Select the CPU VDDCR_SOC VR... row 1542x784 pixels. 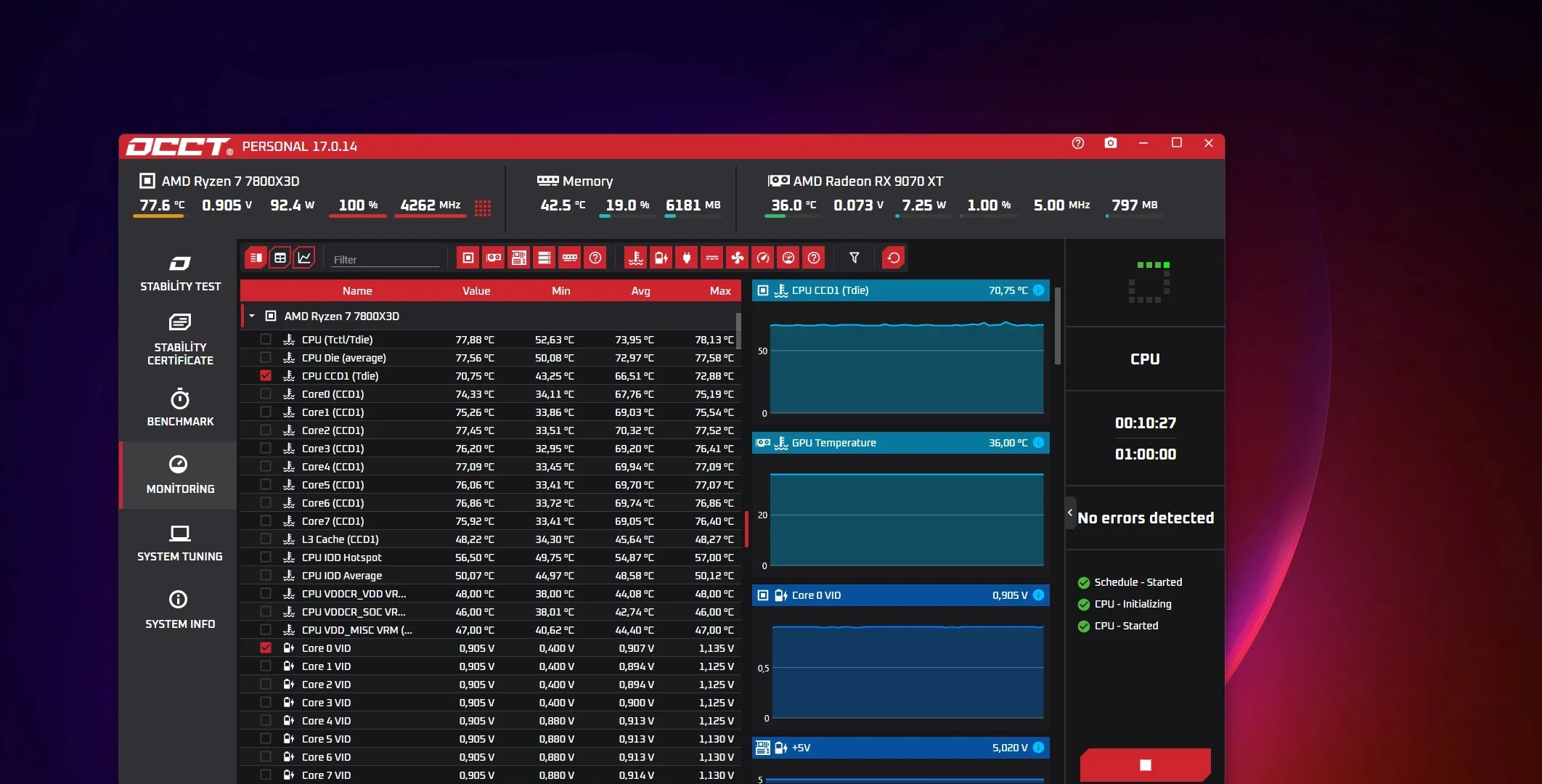[491, 611]
